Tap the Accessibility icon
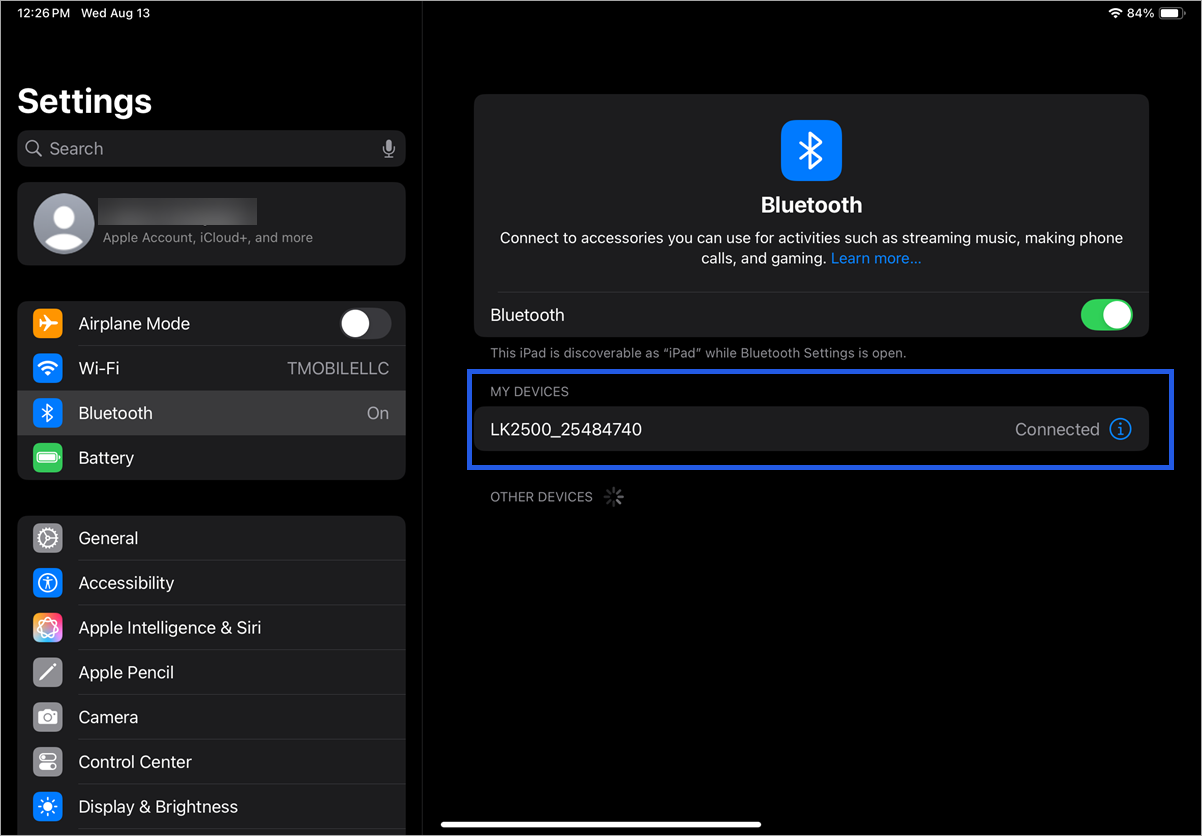The width and height of the screenshot is (1202, 836). pyautogui.click(x=47, y=583)
